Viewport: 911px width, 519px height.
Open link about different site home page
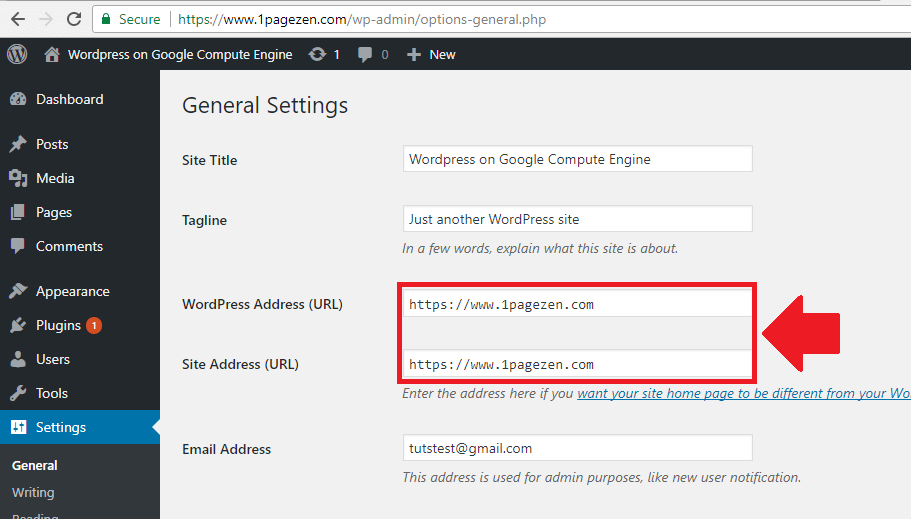[x=744, y=393]
